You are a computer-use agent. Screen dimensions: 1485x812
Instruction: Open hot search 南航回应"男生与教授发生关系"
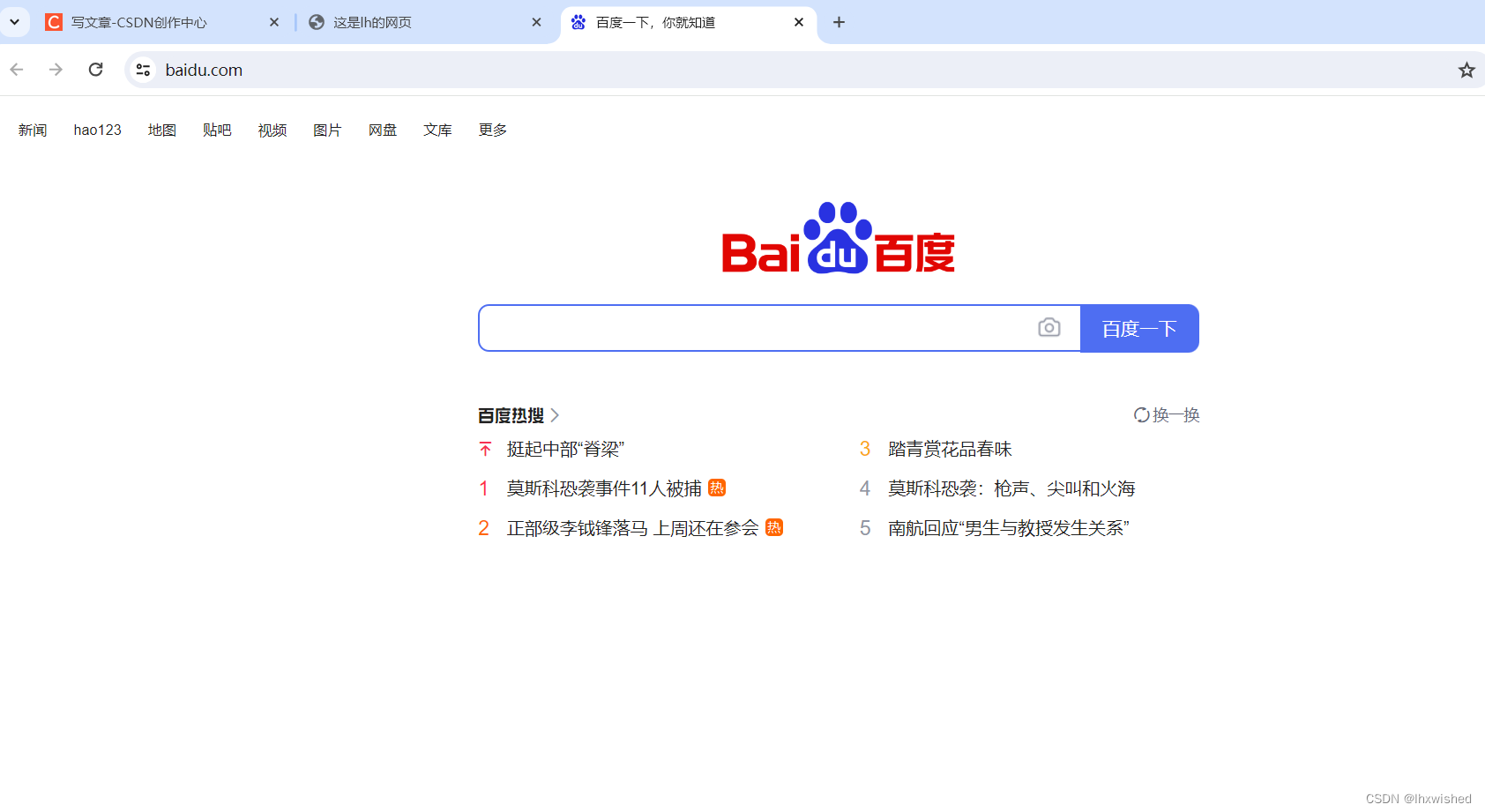pos(1009,528)
